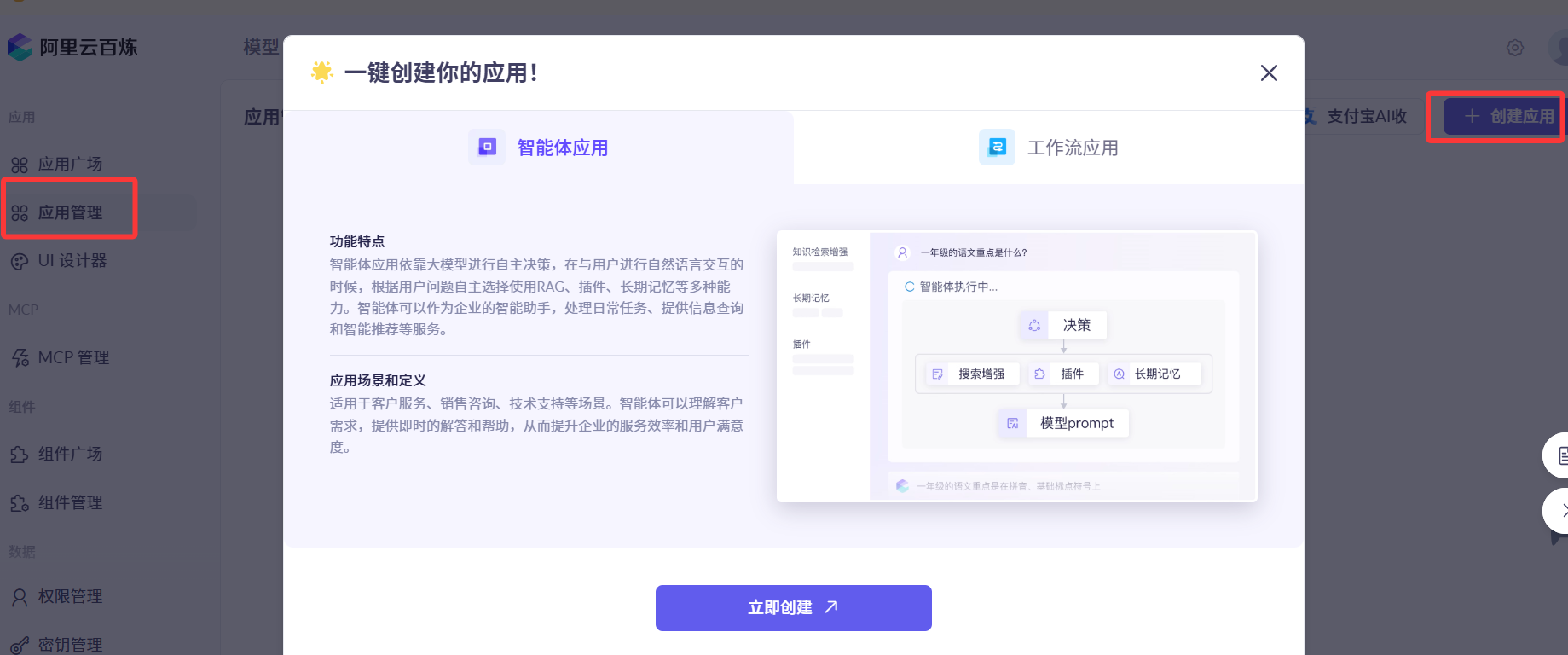
Task: Click the 应用场景和定义 heading text
Action: point(378,380)
